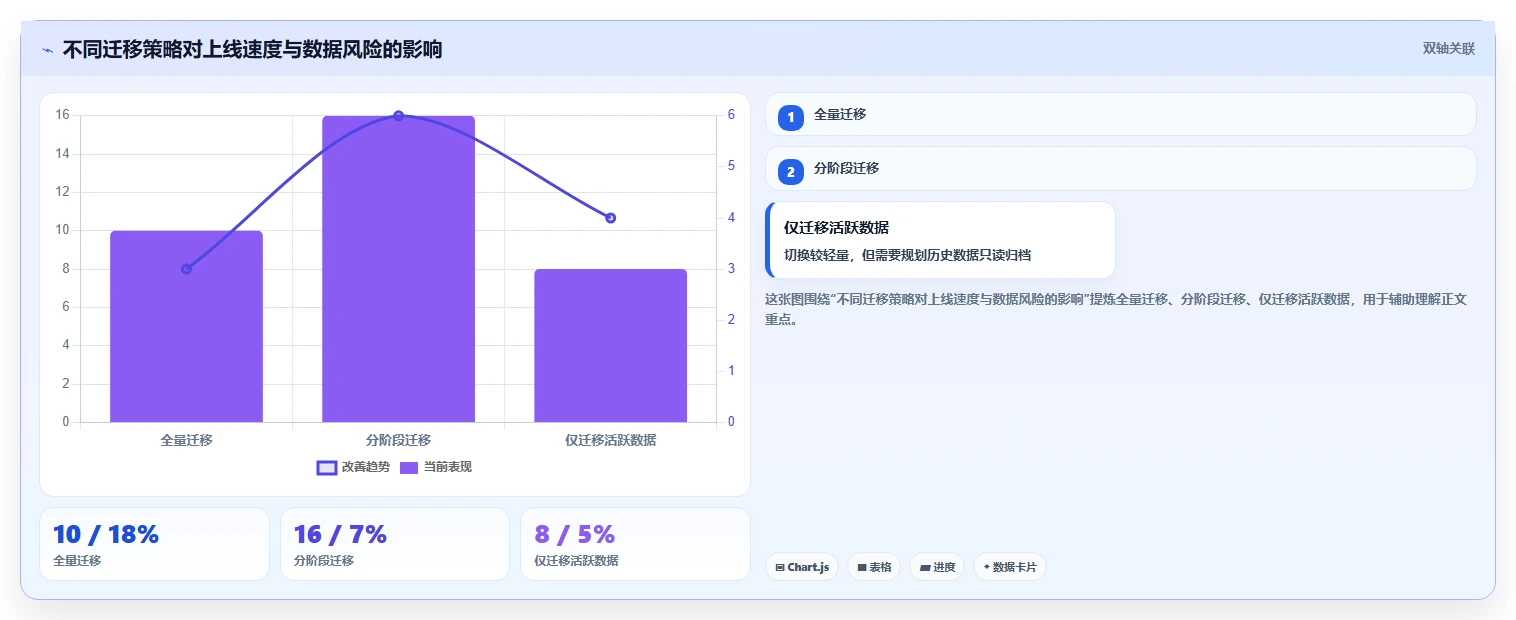Click the 全量迁移 x-axis label
Screen dimensions: 1516x620
186,440
